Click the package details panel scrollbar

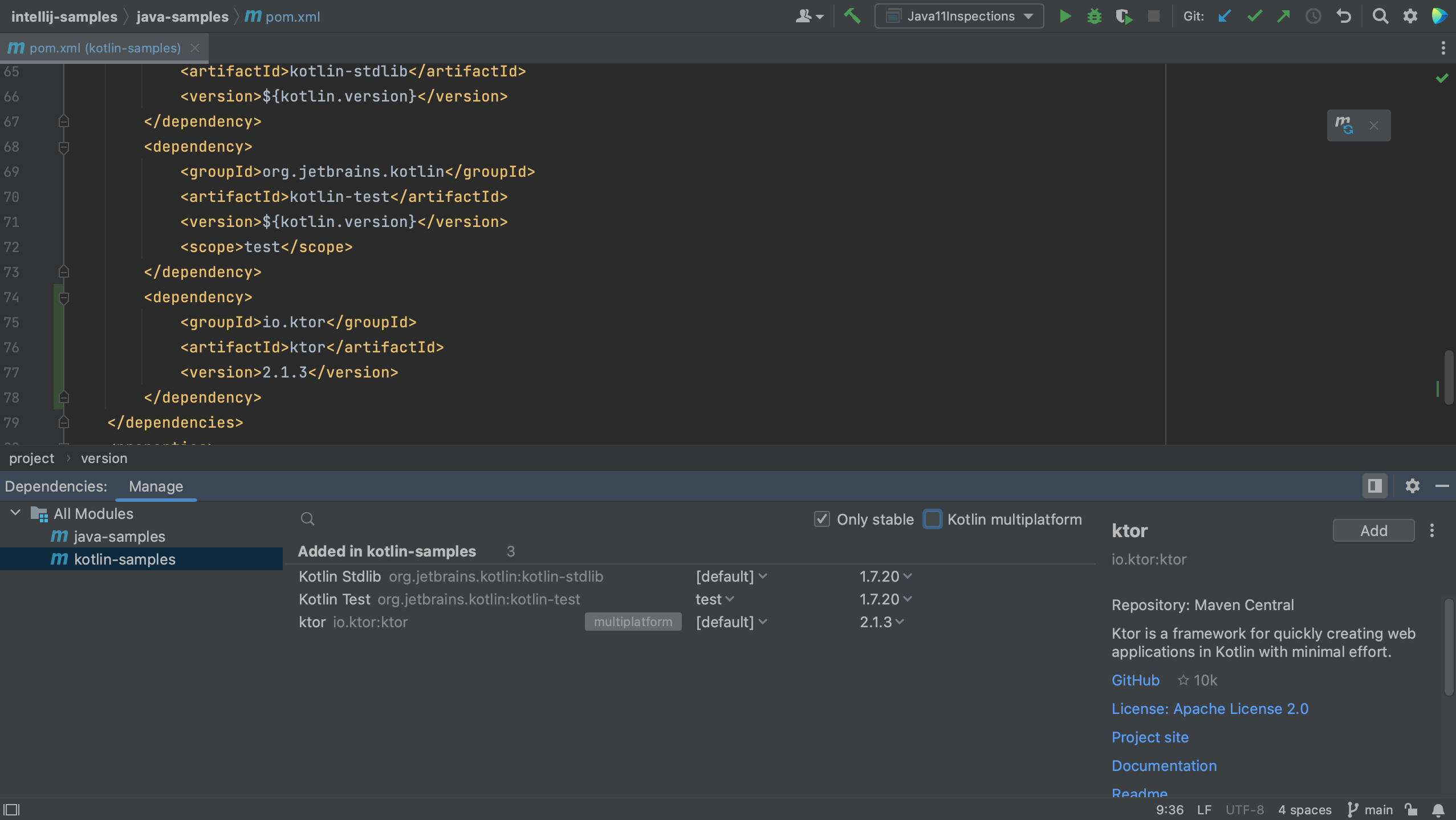[x=1449, y=647]
